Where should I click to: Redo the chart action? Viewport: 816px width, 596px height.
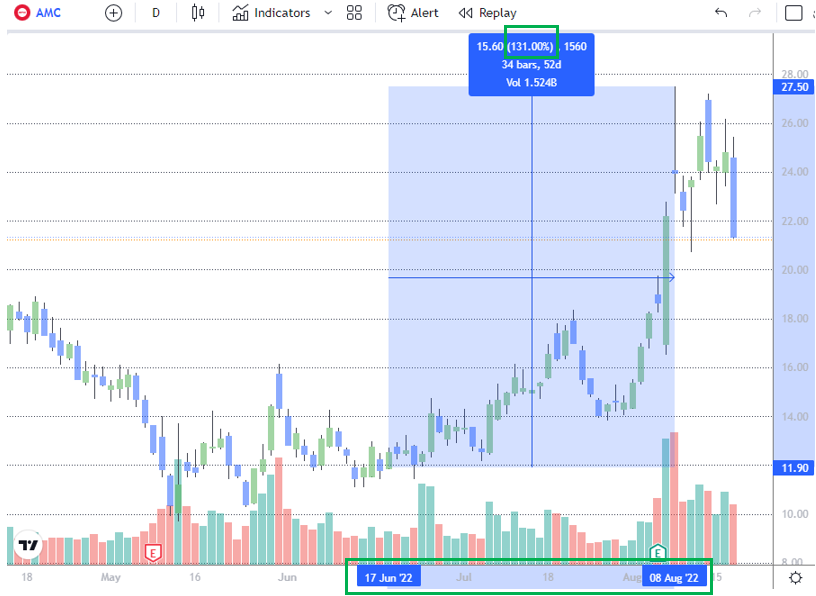pyautogui.click(x=755, y=13)
